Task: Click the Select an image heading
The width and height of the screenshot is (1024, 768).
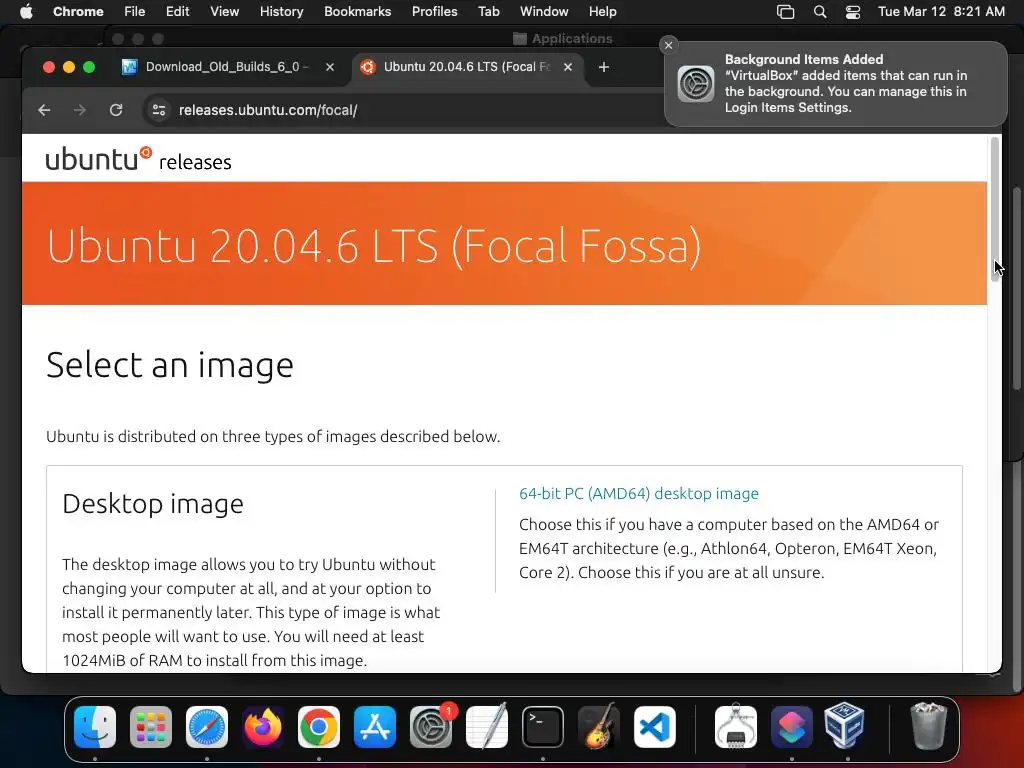Action: 170,364
